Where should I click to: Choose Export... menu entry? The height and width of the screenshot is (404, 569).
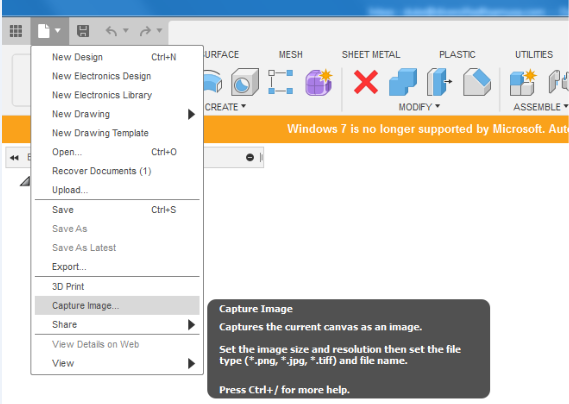click(117, 266)
